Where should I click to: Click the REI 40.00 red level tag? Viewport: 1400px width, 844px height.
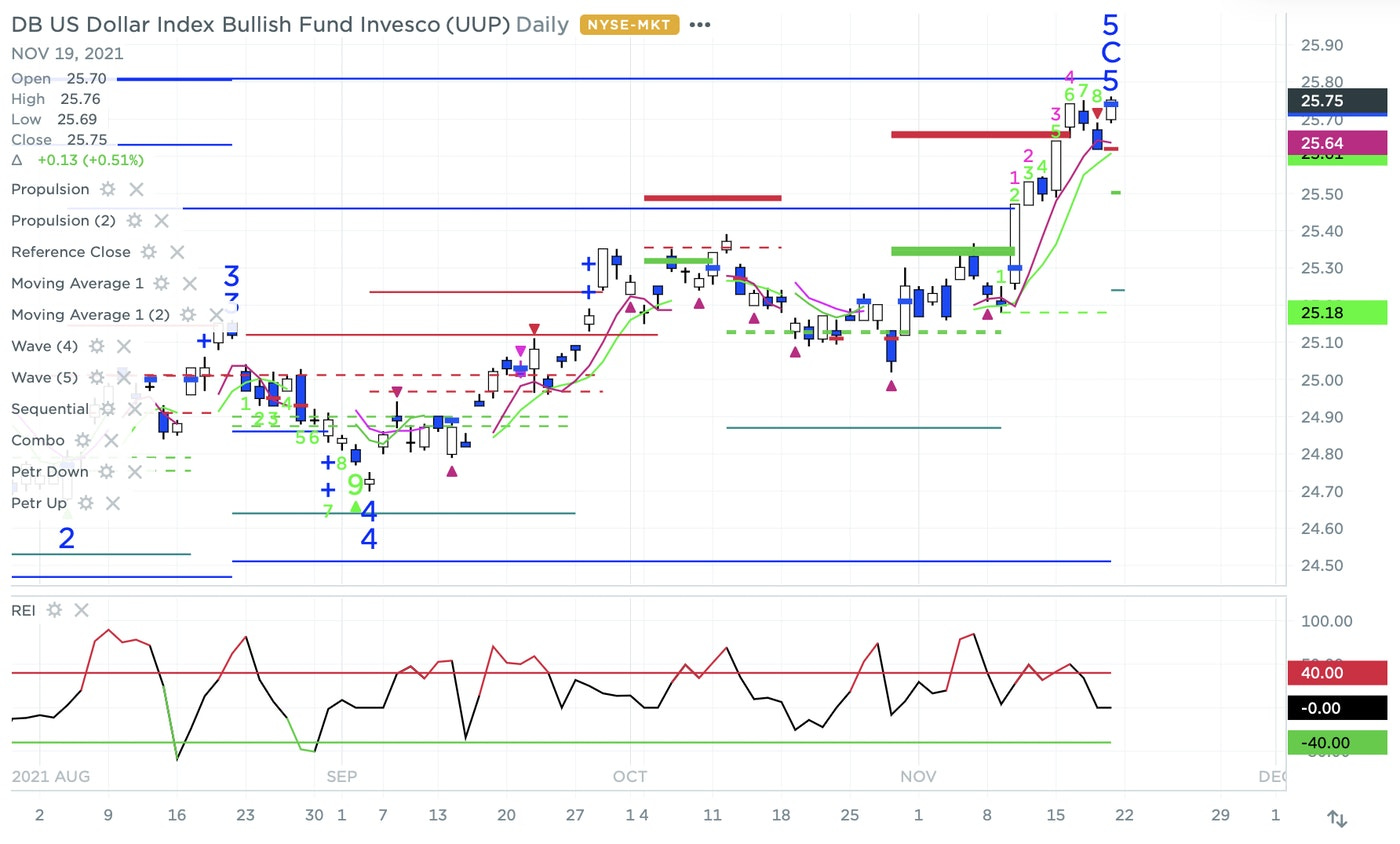[x=1337, y=673]
